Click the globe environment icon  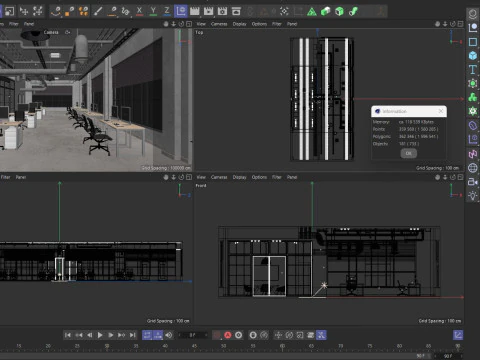[473, 168]
